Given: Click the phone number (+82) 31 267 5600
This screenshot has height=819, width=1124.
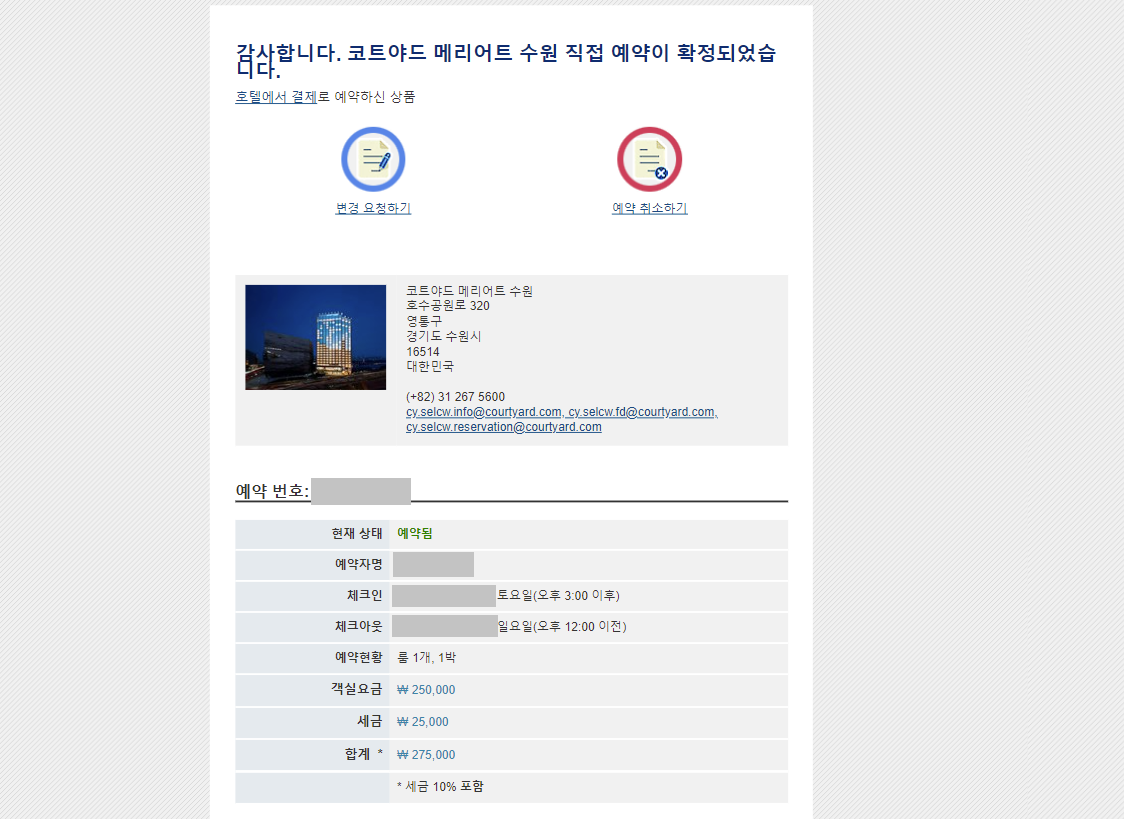Looking at the screenshot, I should (x=455, y=396).
